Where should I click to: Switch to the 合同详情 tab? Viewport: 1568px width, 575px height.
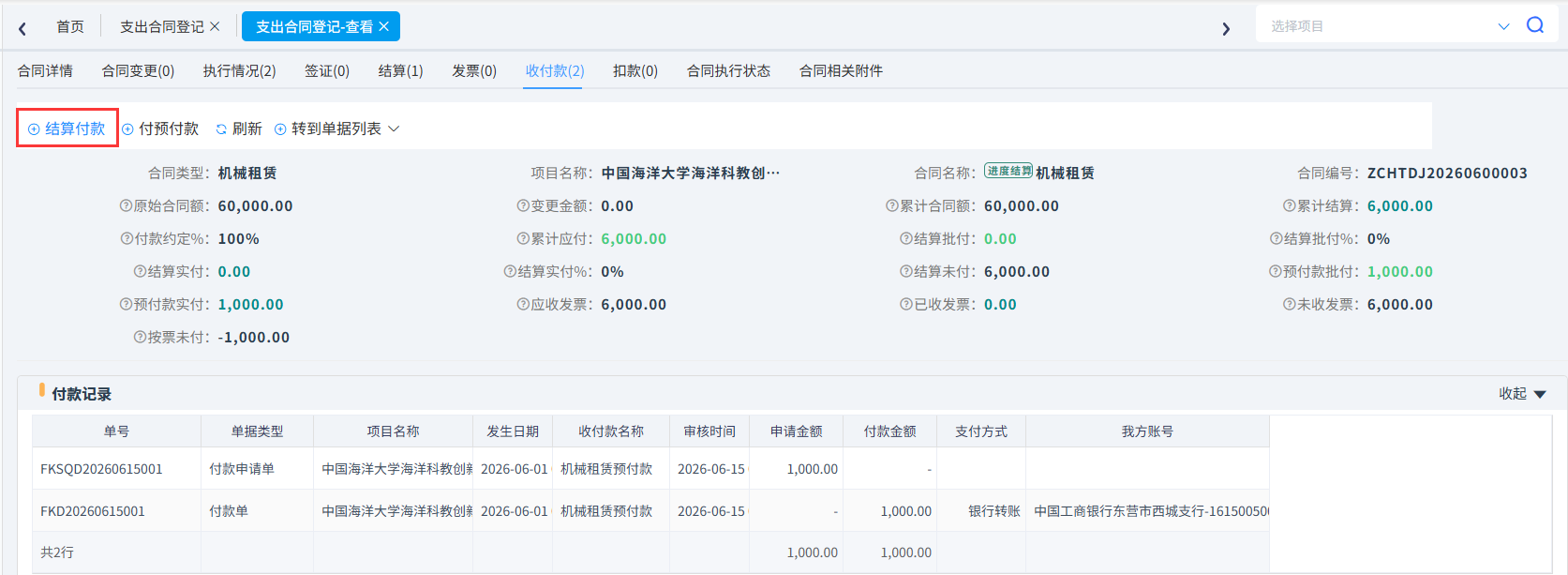(x=45, y=70)
